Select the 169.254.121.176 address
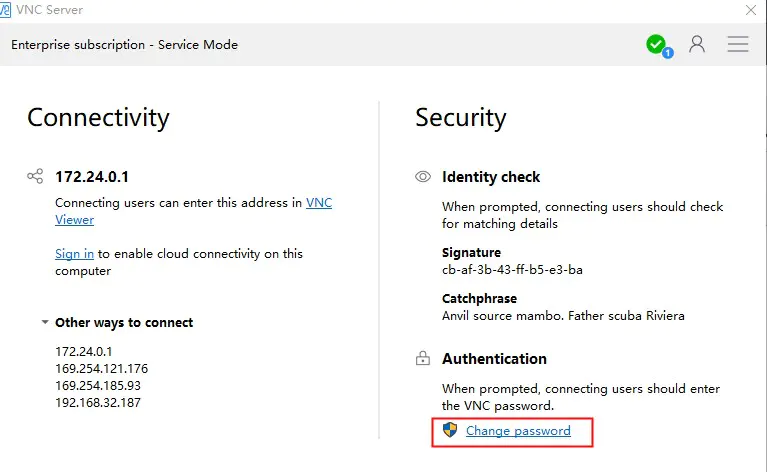The width and height of the screenshot is (767, 472). (x=101, y=368)
